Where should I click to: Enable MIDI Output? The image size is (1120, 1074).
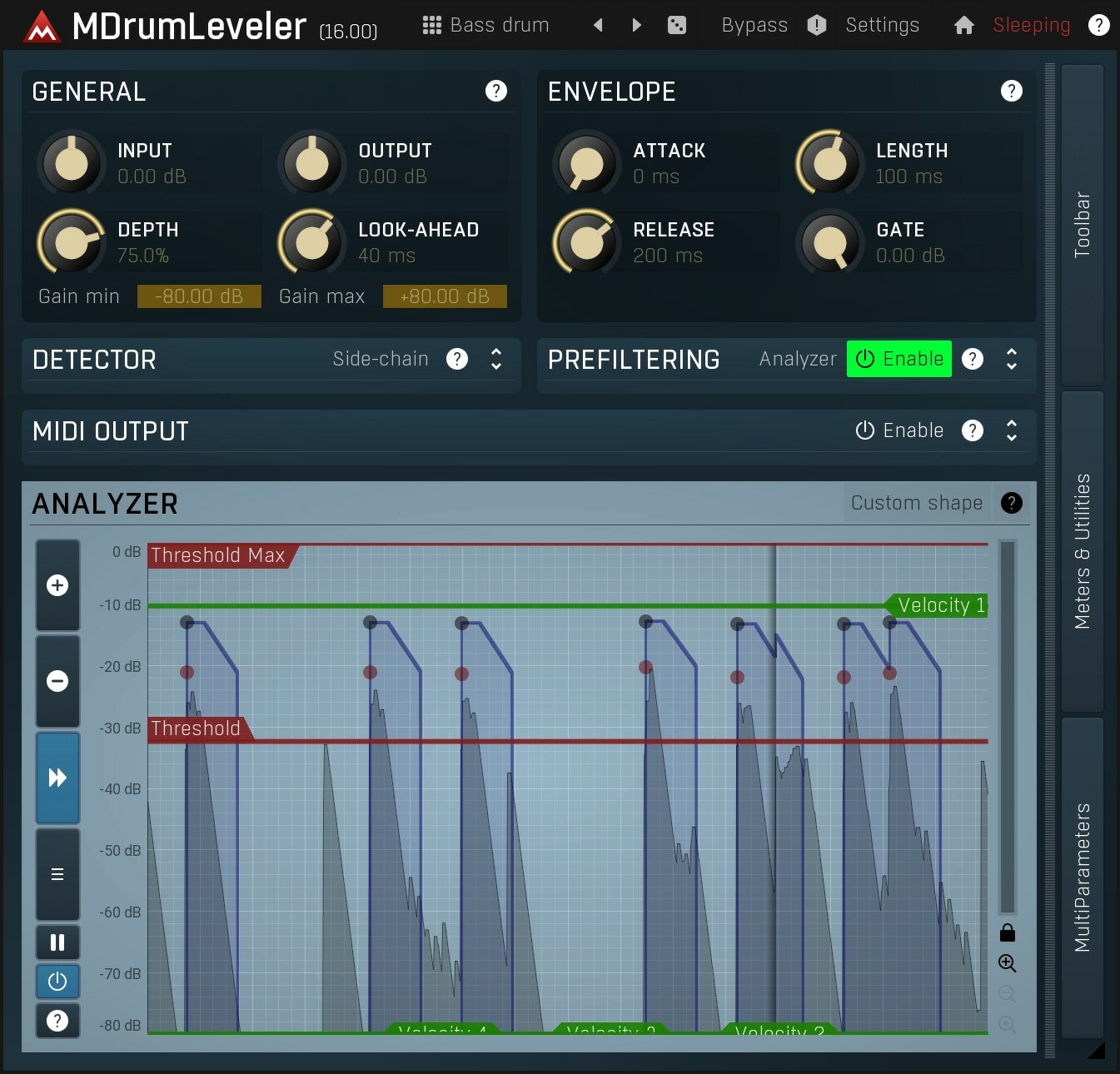899,430
